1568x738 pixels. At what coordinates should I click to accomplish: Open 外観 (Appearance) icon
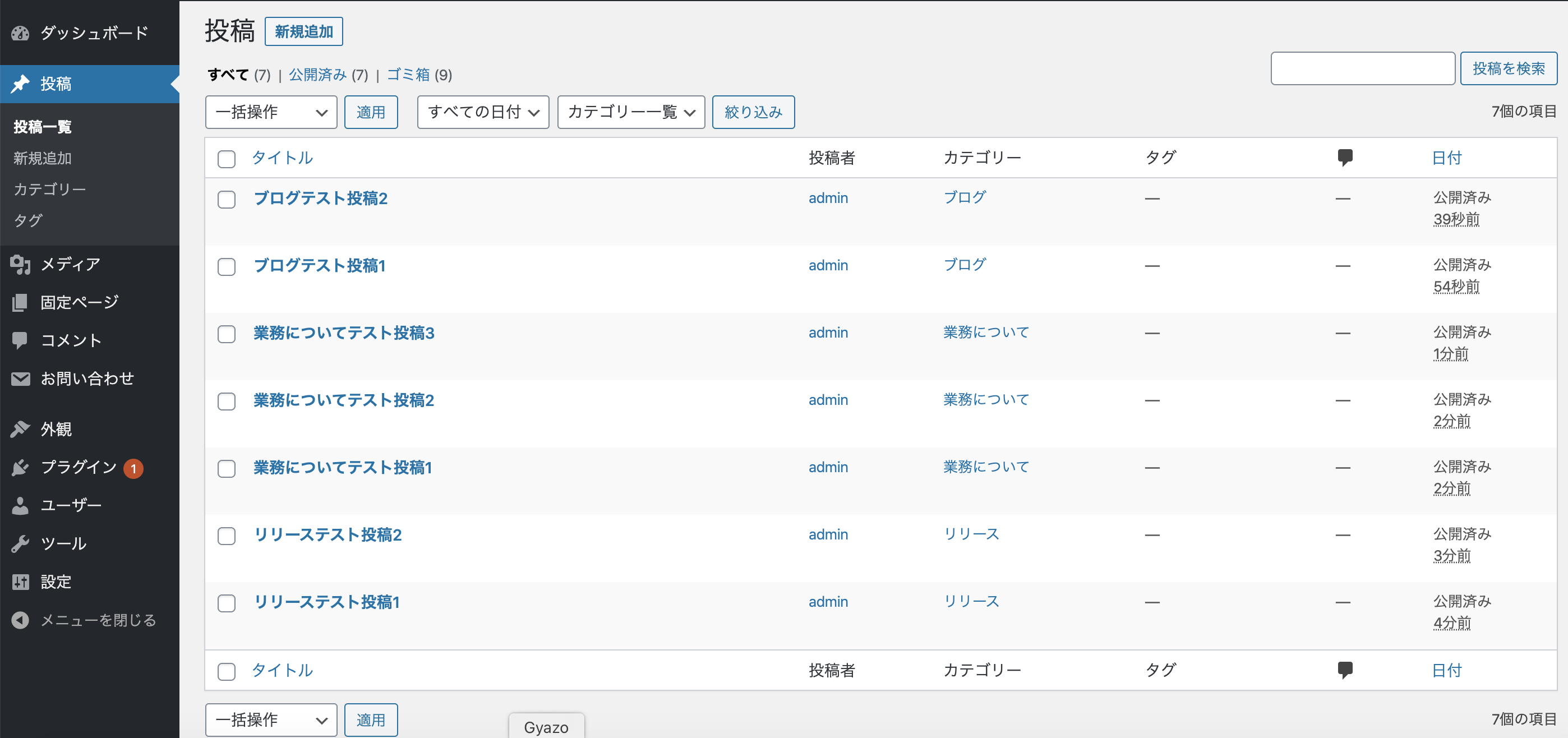(20, 428)
